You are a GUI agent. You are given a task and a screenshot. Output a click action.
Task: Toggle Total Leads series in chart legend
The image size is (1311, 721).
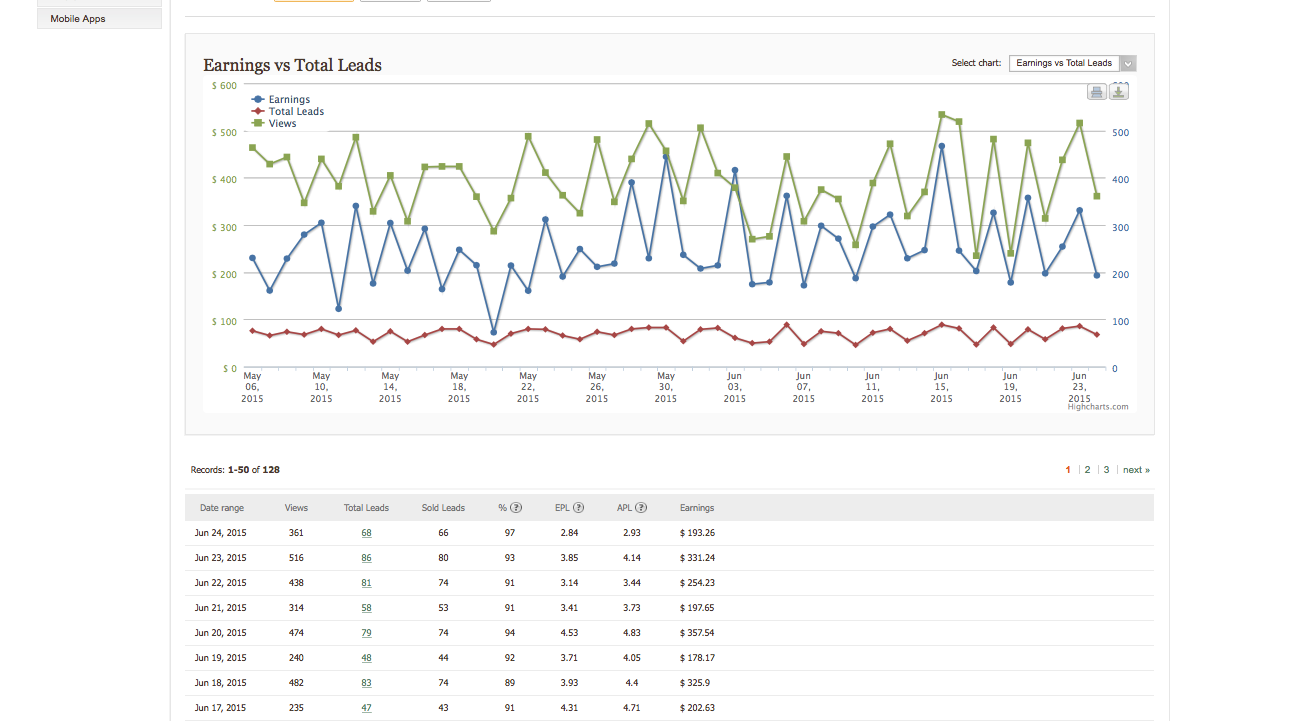click(288, 112)
